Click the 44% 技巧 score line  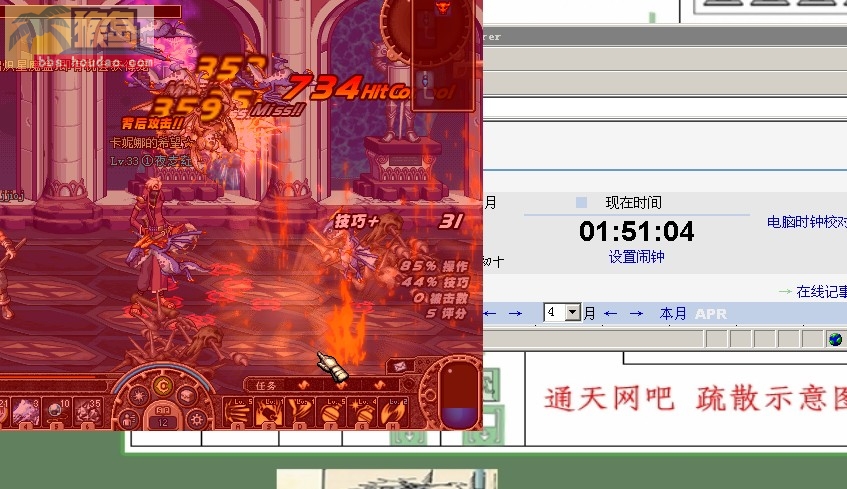pos(435,282)
